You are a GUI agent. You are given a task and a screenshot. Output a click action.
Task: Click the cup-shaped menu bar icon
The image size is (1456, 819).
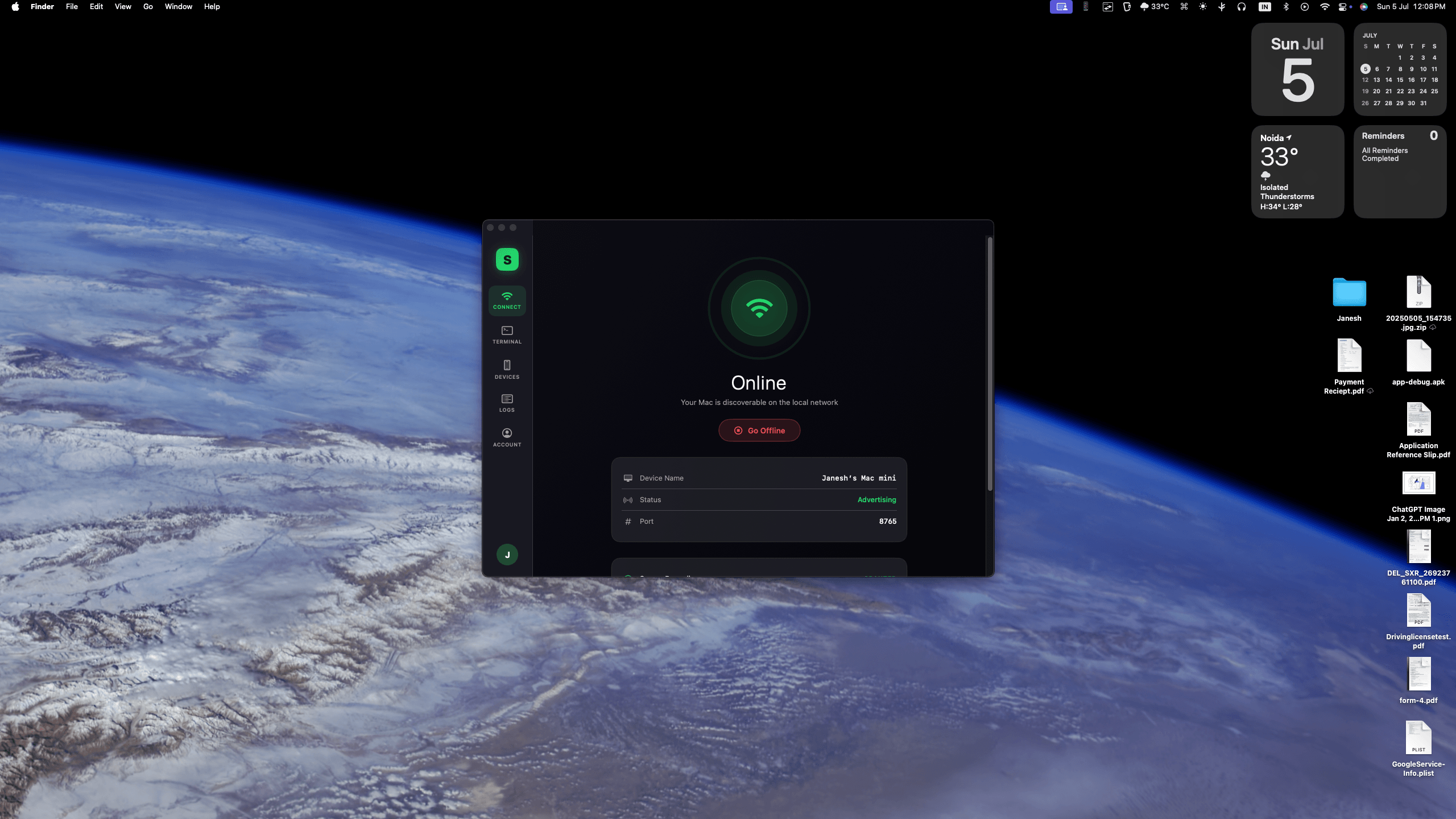[1127, 7]
